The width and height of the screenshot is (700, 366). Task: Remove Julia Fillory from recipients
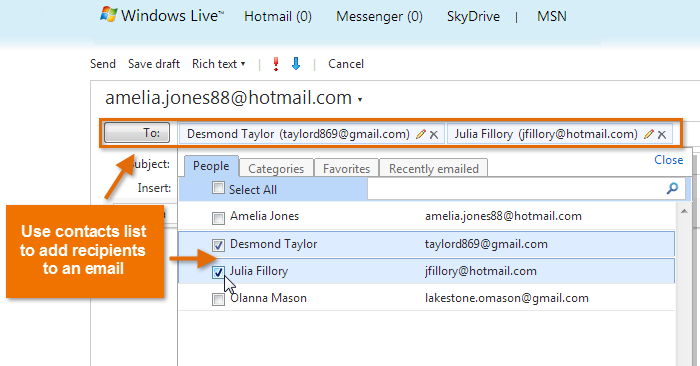[x=662, y=134]
